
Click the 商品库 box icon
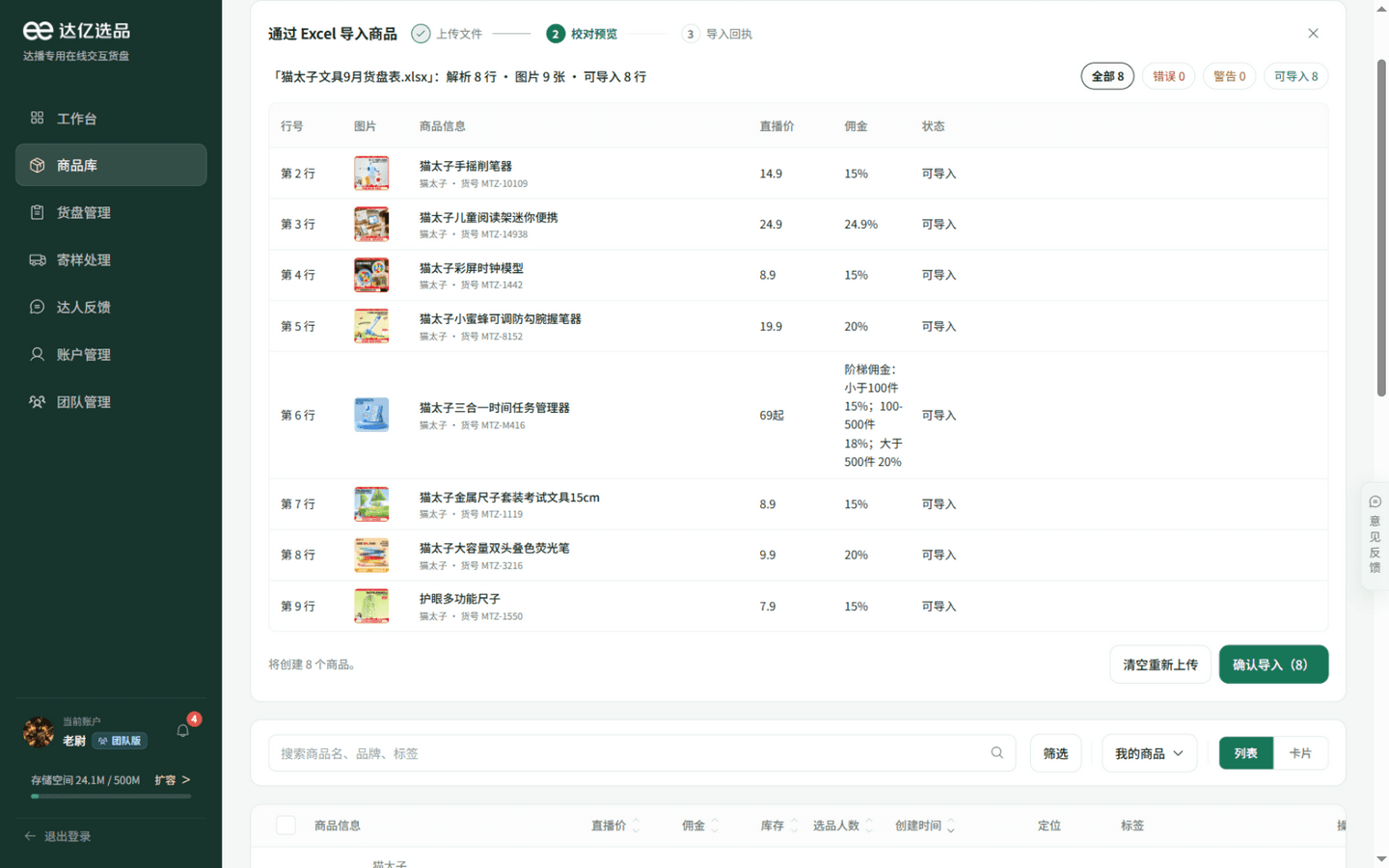(37, 165)
